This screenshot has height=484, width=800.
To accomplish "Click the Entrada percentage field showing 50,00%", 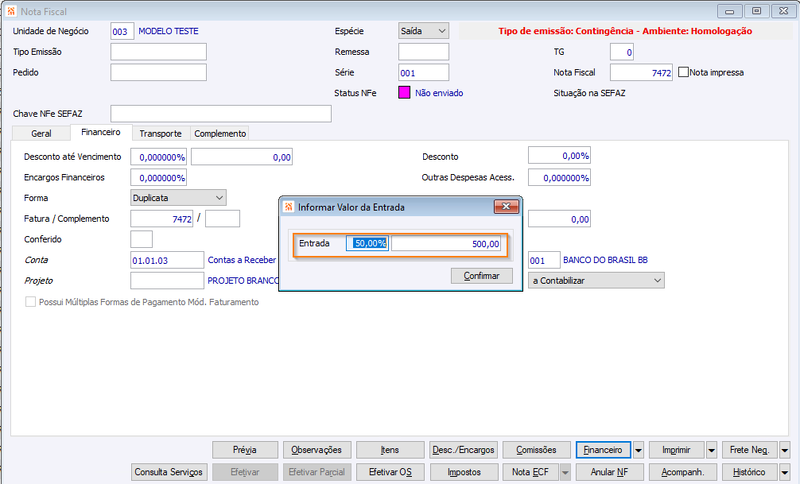I will coord(367,243).
